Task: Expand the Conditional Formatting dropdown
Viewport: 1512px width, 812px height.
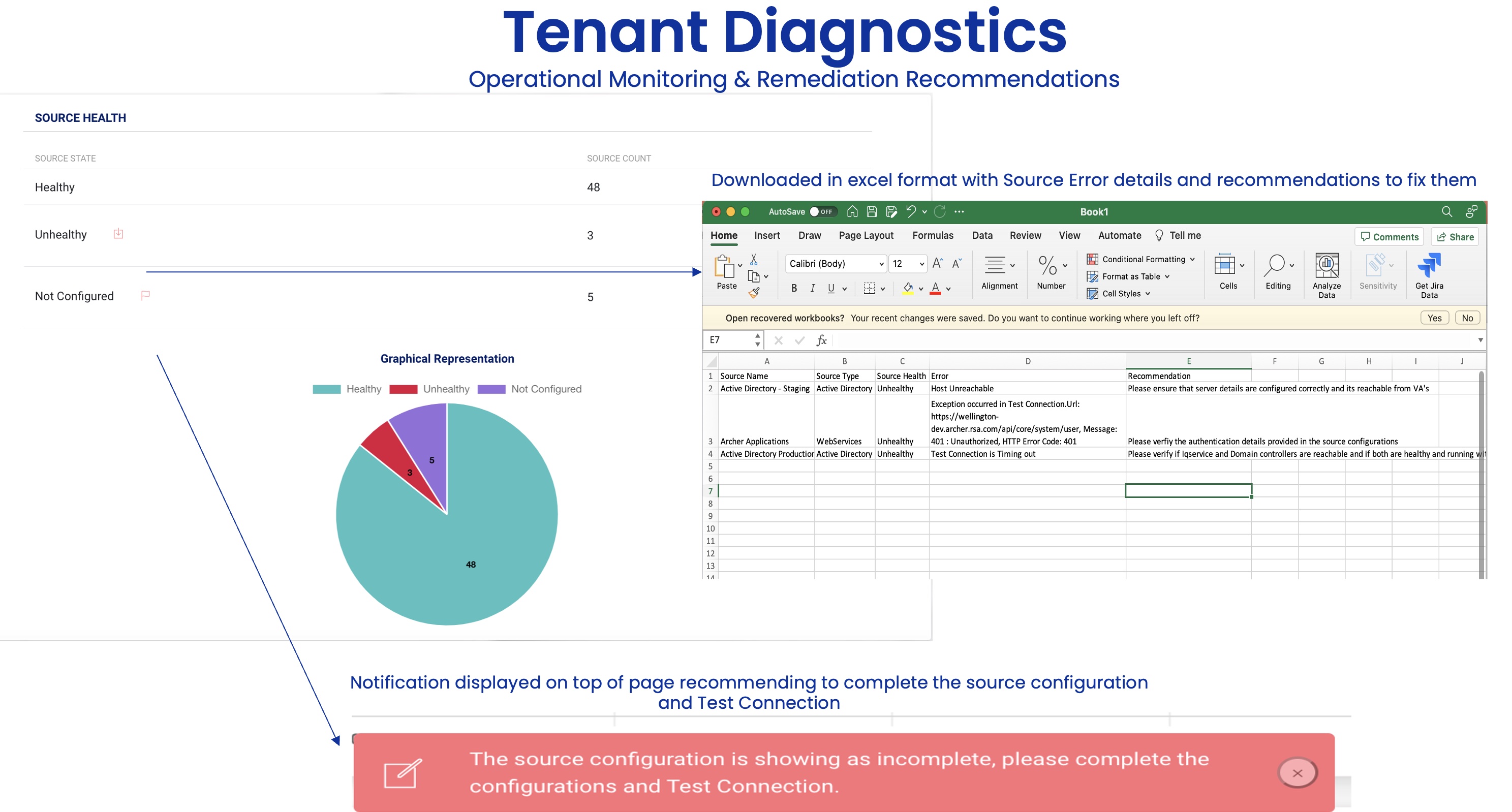Action: pyautogui.click(x=1192, y=259)
